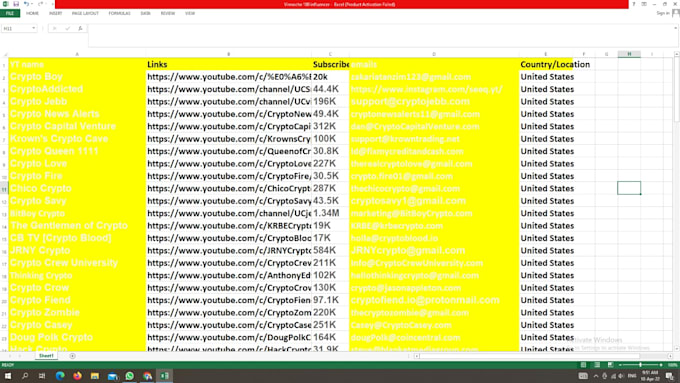Open Windows search from the taskbar
680x383 pixels.
pos(25,376)
